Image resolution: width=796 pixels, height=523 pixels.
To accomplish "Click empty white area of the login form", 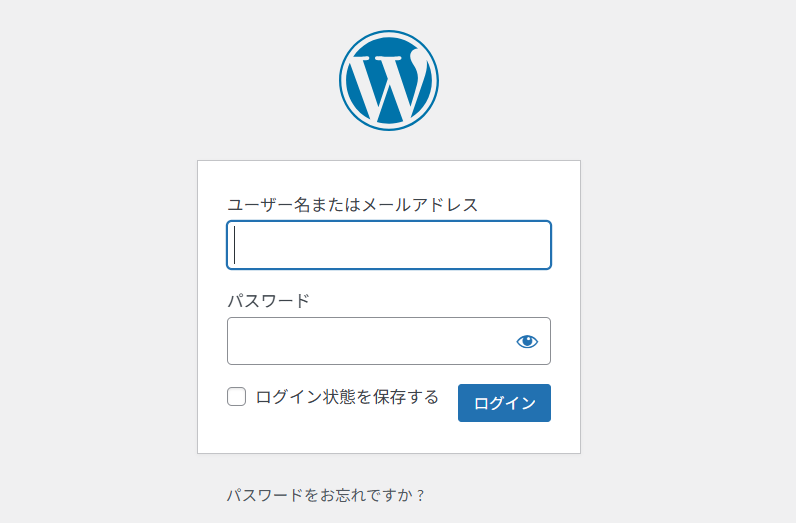I will coord(389,437).
